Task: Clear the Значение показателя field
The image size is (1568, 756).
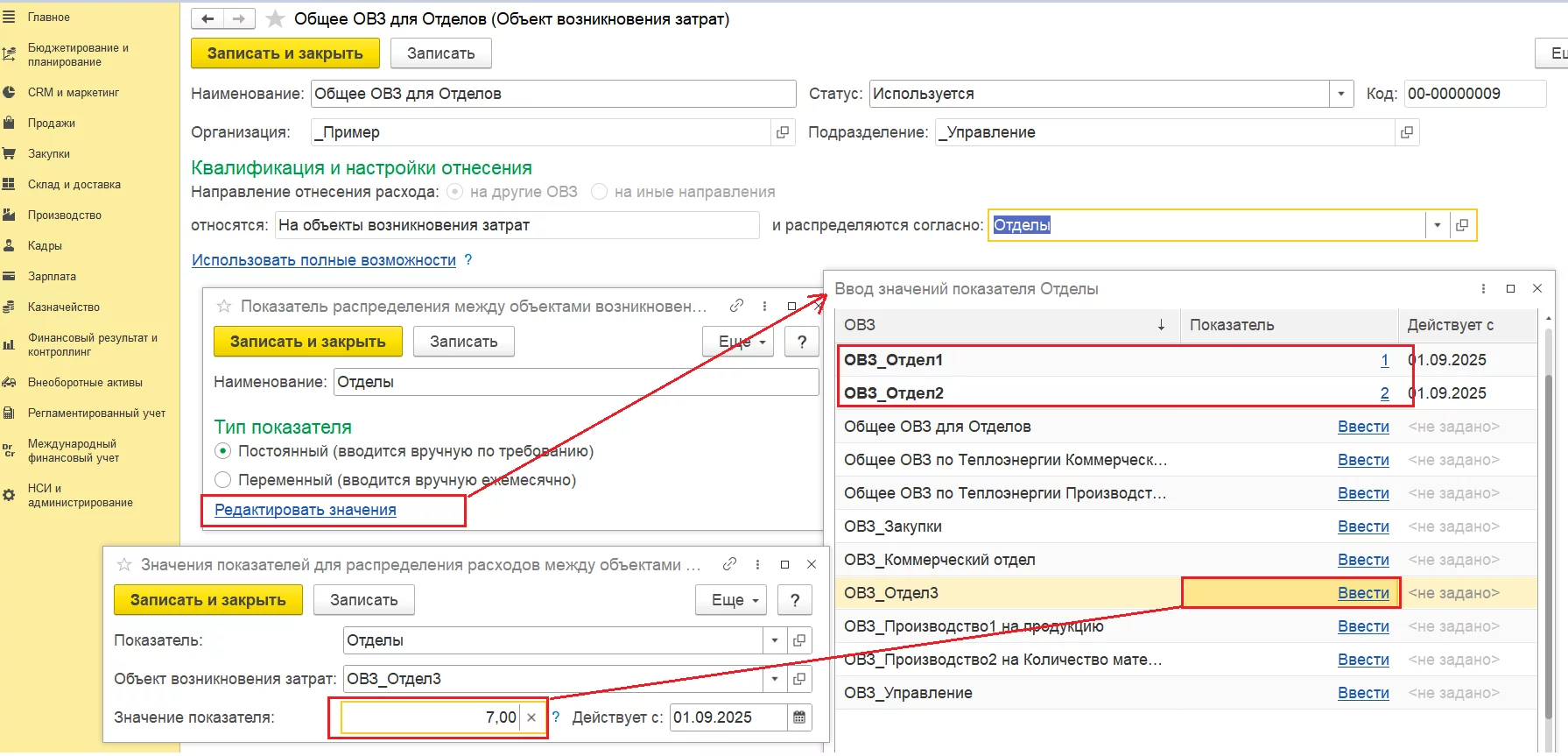Action: (531, 717)
